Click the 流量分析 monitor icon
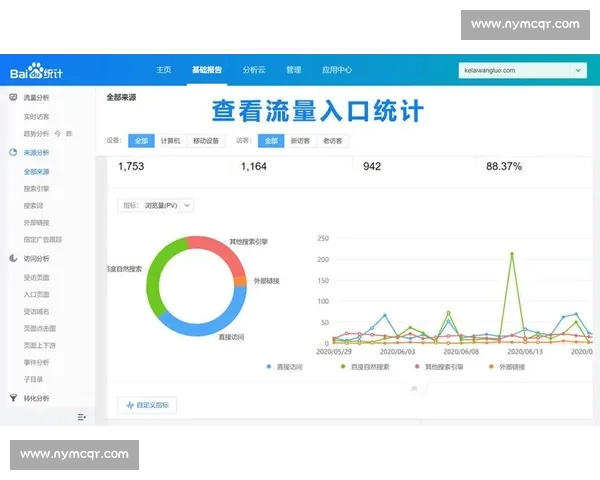 (x=13, y=97)
